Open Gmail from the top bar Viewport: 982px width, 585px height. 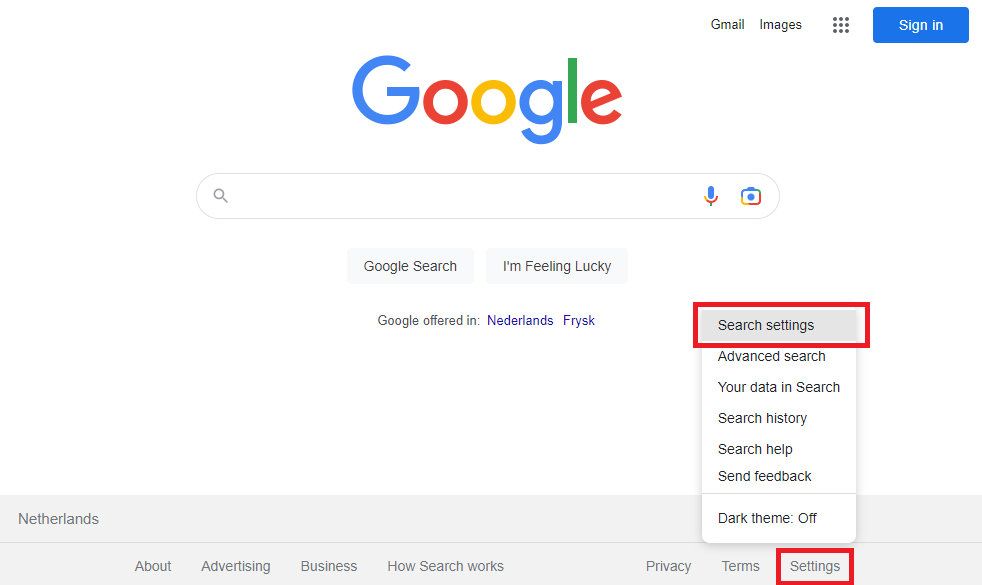click(x=727, y=24)
